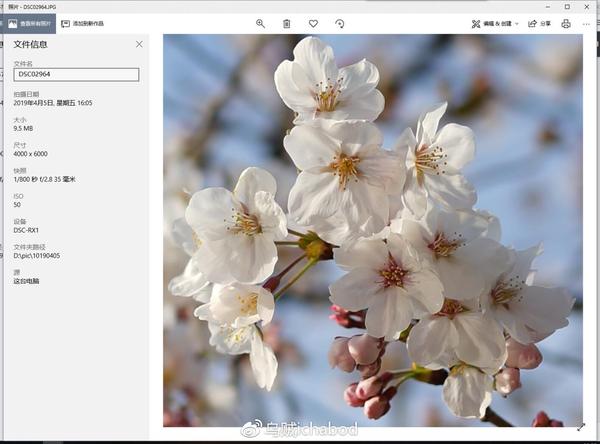The width and height of the screenshot is (600, 444).
Task: Click the Share button
Action: click(x=539, y=24)
